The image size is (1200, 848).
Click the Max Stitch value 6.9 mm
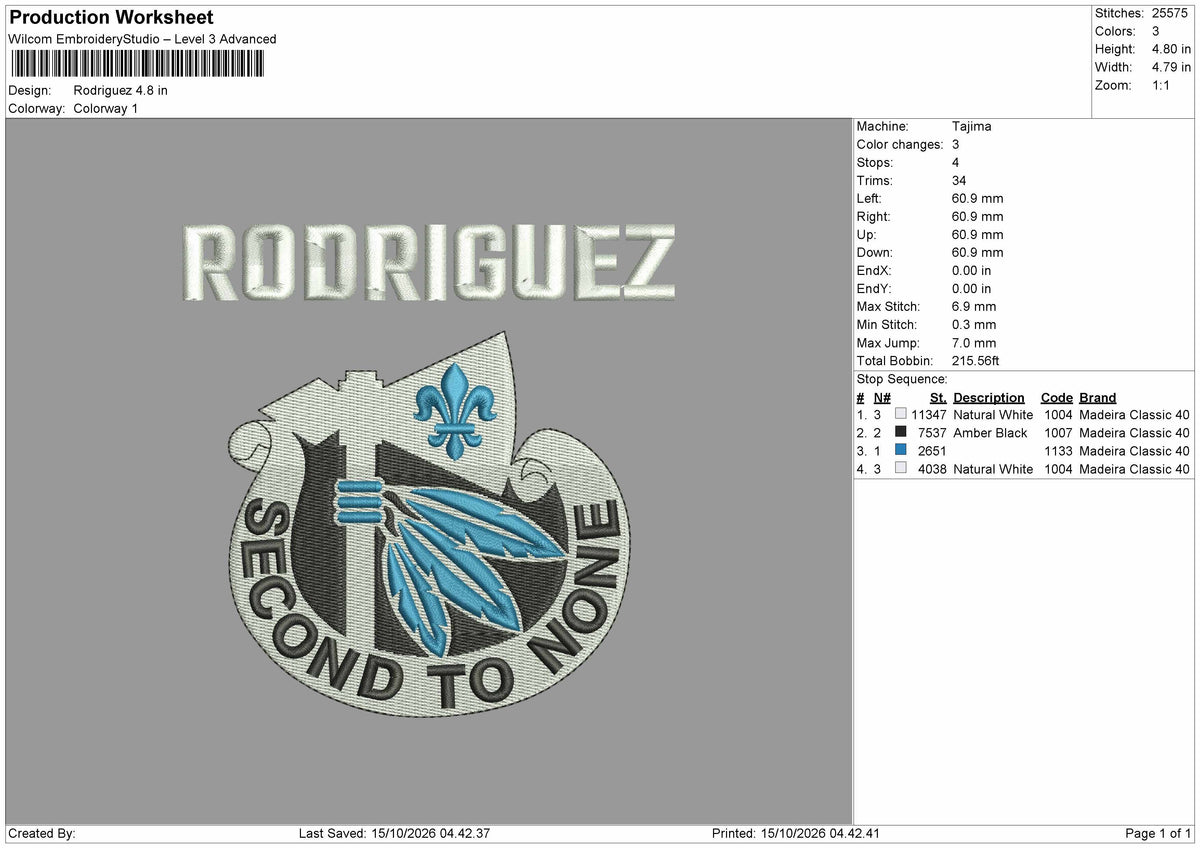(x=974, y=307)
